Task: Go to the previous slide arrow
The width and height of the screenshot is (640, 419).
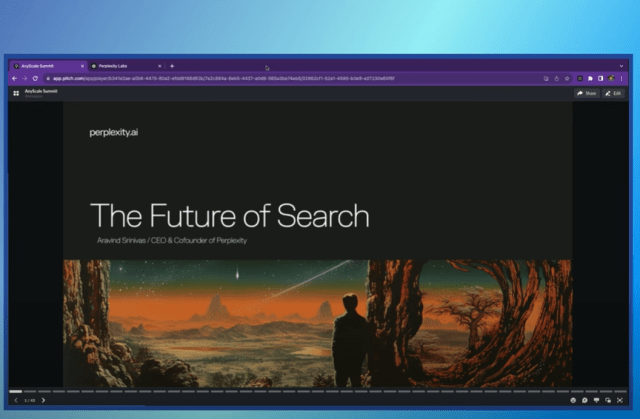Action: click(x=16, y=400)
